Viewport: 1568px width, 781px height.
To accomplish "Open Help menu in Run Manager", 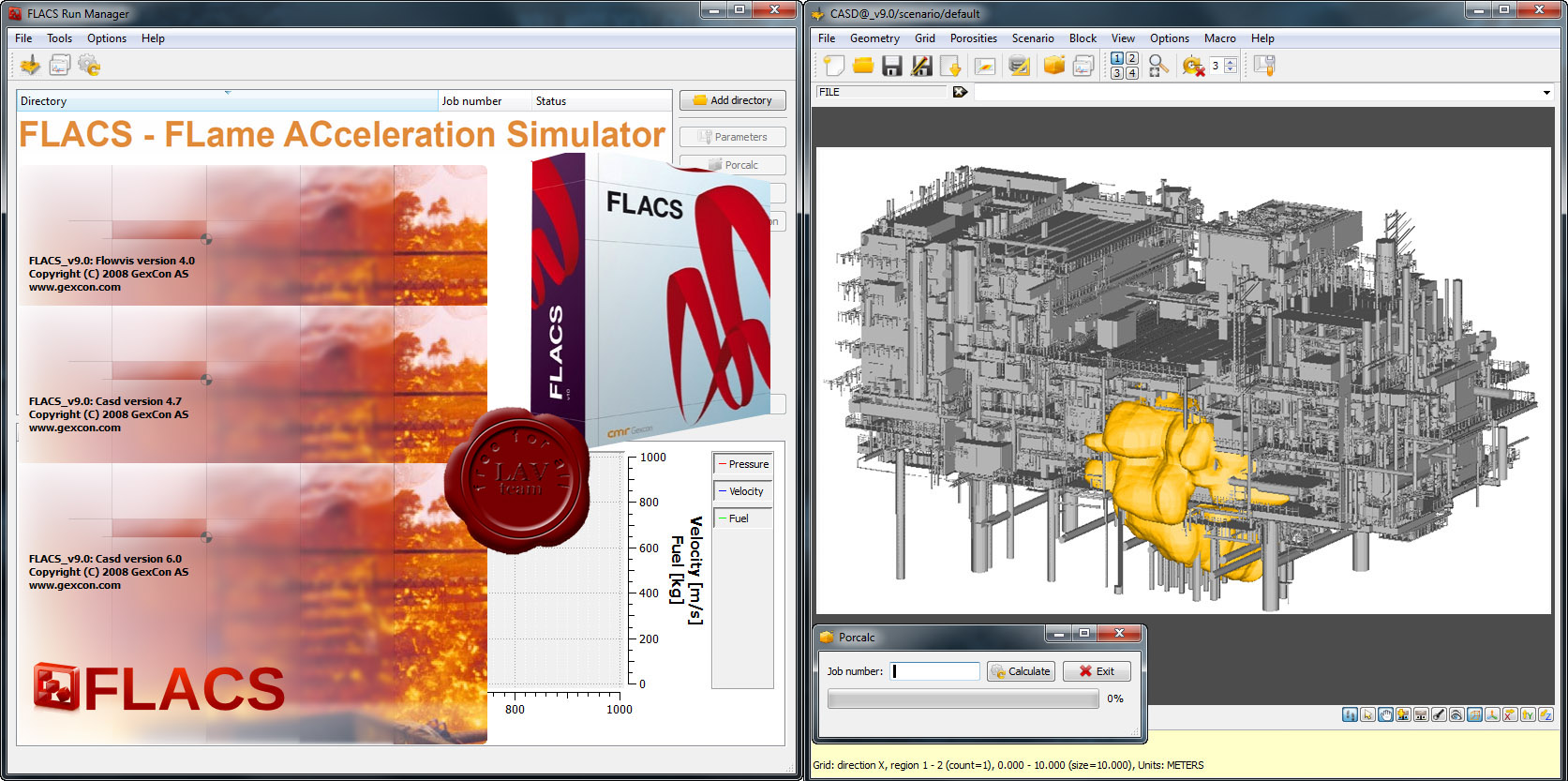I will (x=153, y=38).
